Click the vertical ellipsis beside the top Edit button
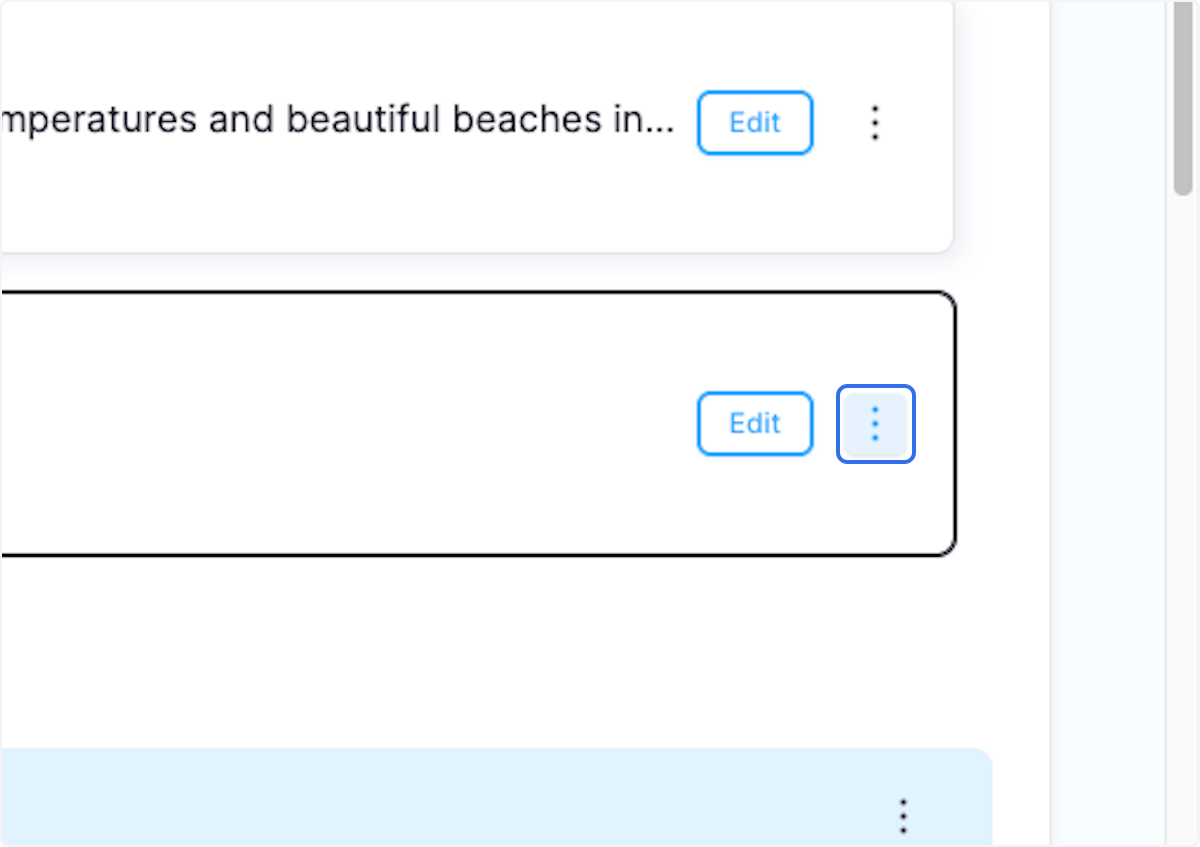The height and width of the screenshot is (847, 1200). click(874, 122)
